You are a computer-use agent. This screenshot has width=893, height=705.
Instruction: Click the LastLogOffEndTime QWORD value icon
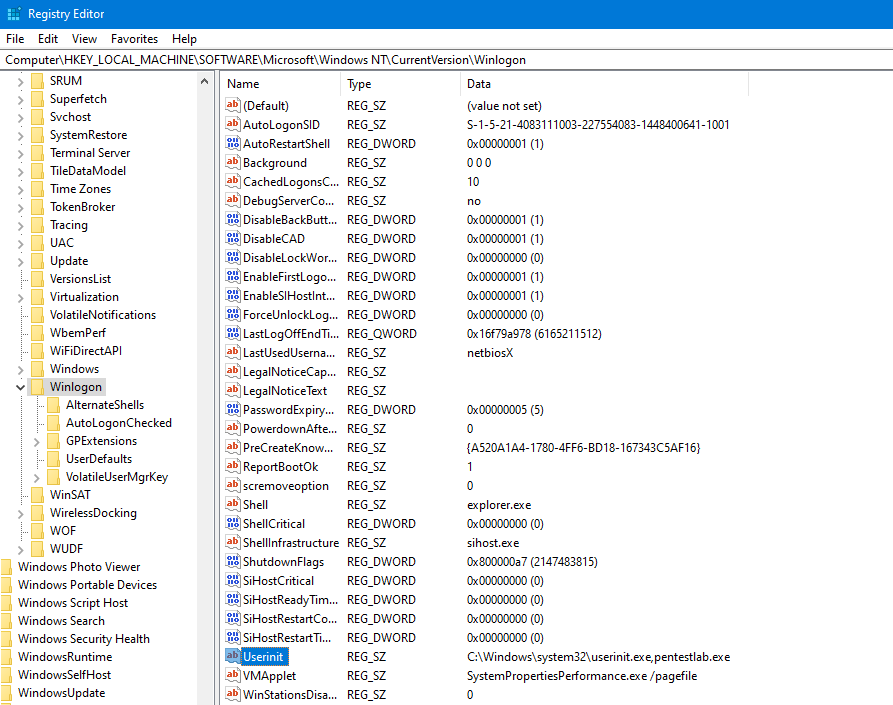233,334
